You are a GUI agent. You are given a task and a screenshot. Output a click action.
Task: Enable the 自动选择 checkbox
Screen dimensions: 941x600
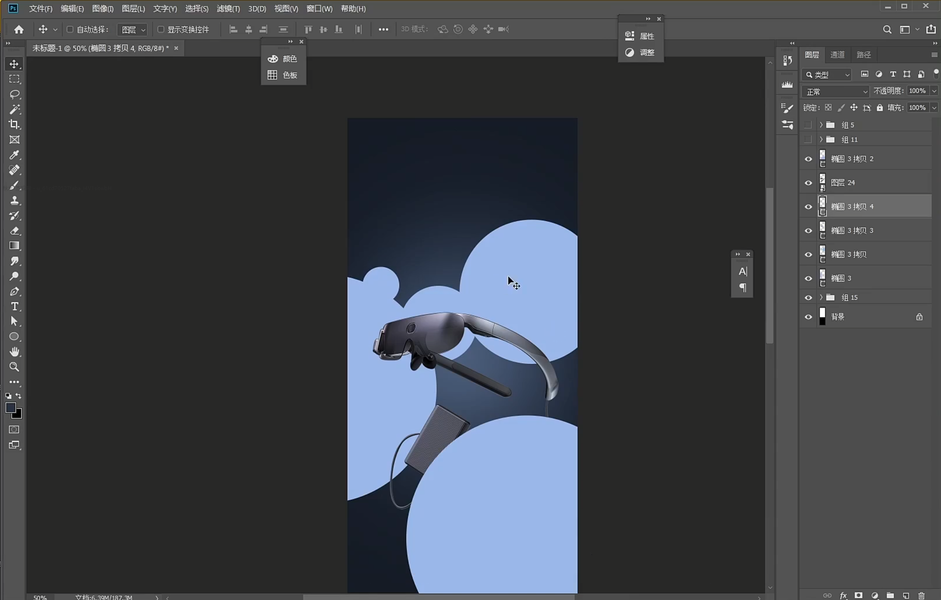tap(70, 29)
